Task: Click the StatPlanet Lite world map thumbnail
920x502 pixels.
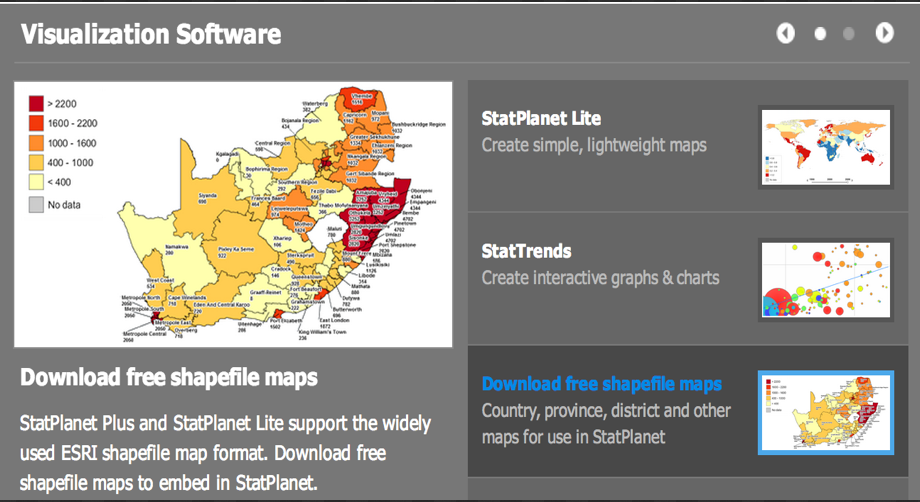Action: point(826,147)
